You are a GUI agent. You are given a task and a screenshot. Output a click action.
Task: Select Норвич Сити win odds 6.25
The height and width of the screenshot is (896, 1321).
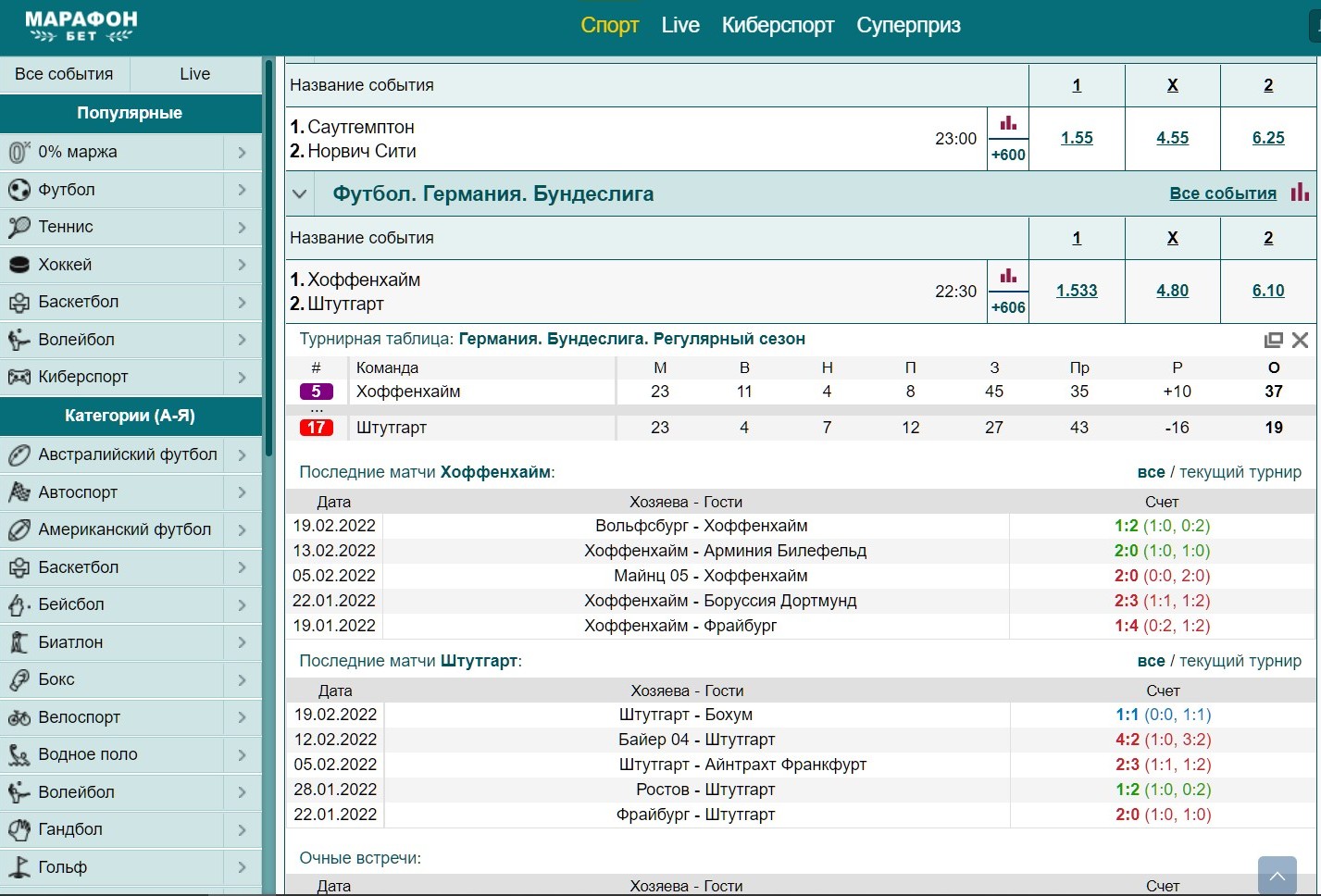point(1268,138)
